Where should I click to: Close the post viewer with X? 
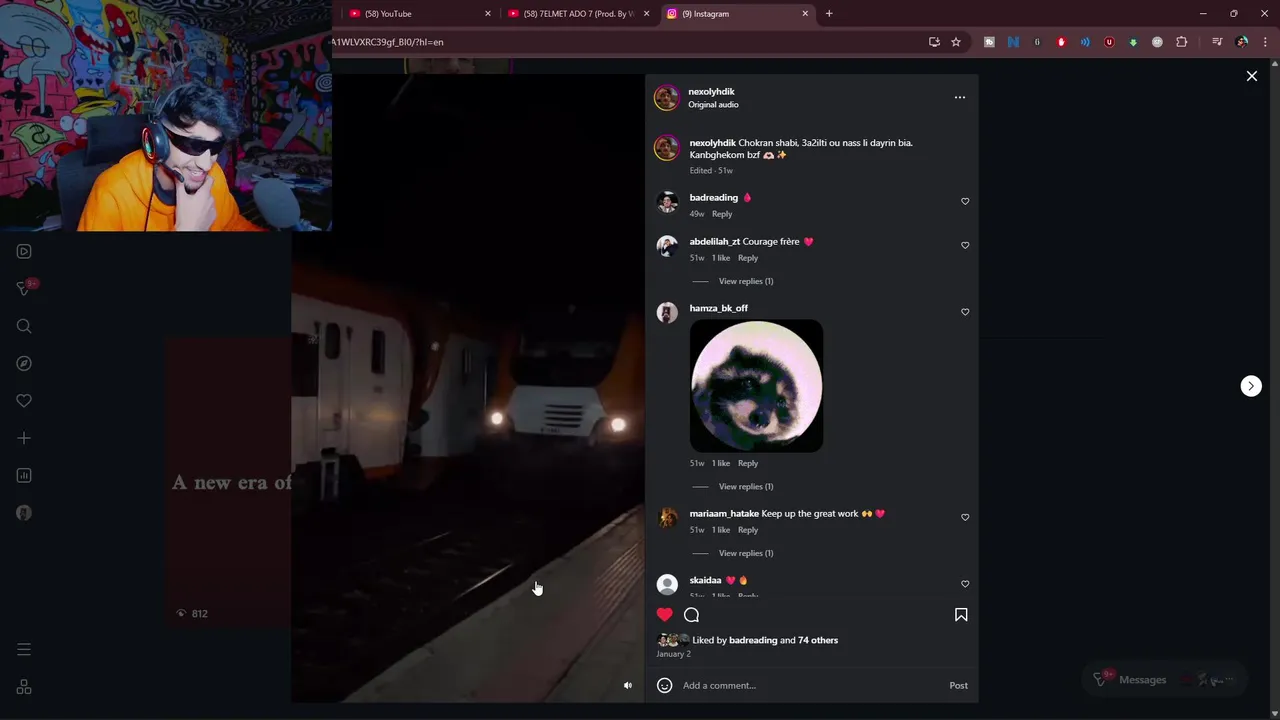pyautogui.click(x=1252, y=76)
